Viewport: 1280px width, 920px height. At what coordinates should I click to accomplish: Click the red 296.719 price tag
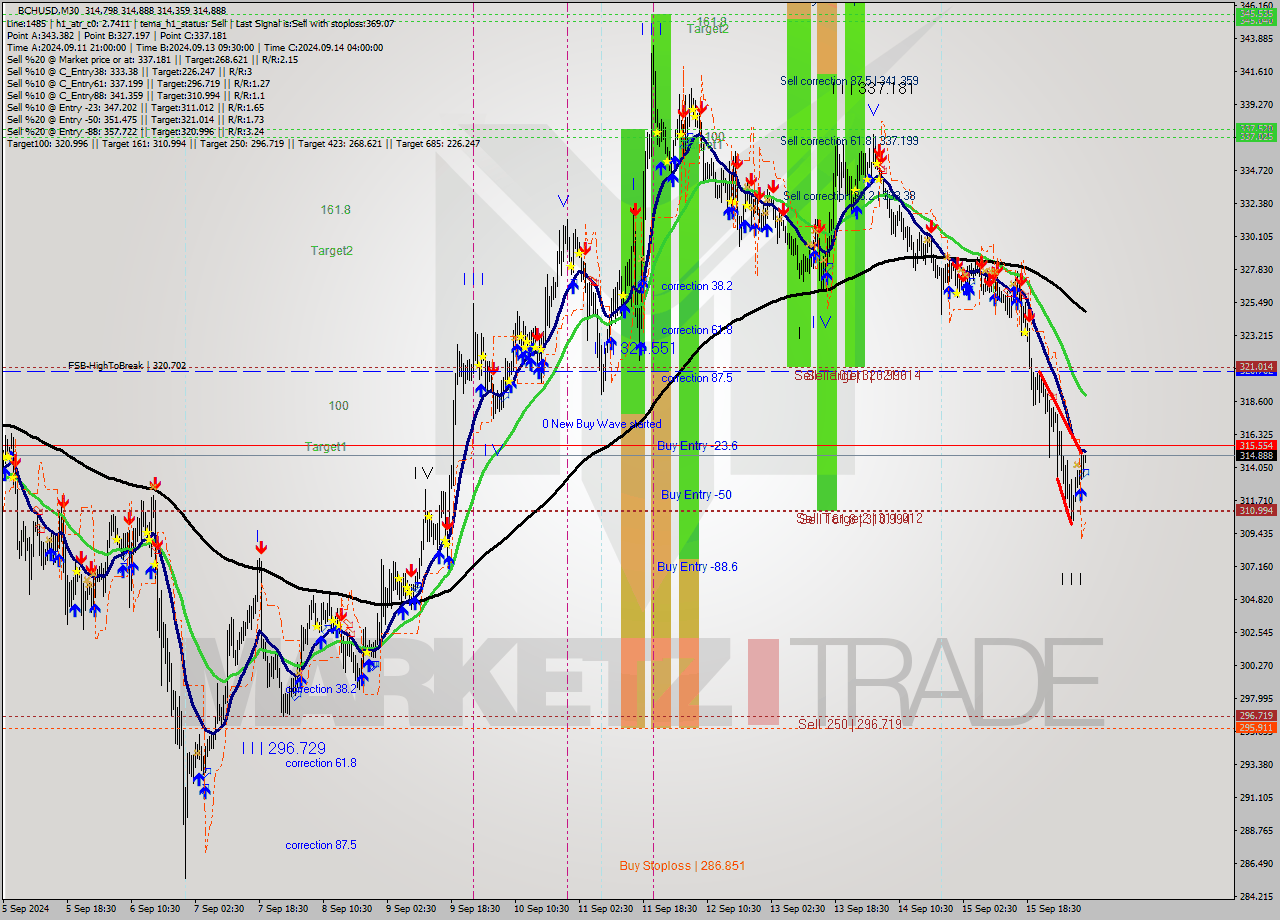pyautogui.click(x=1256, y=716)
